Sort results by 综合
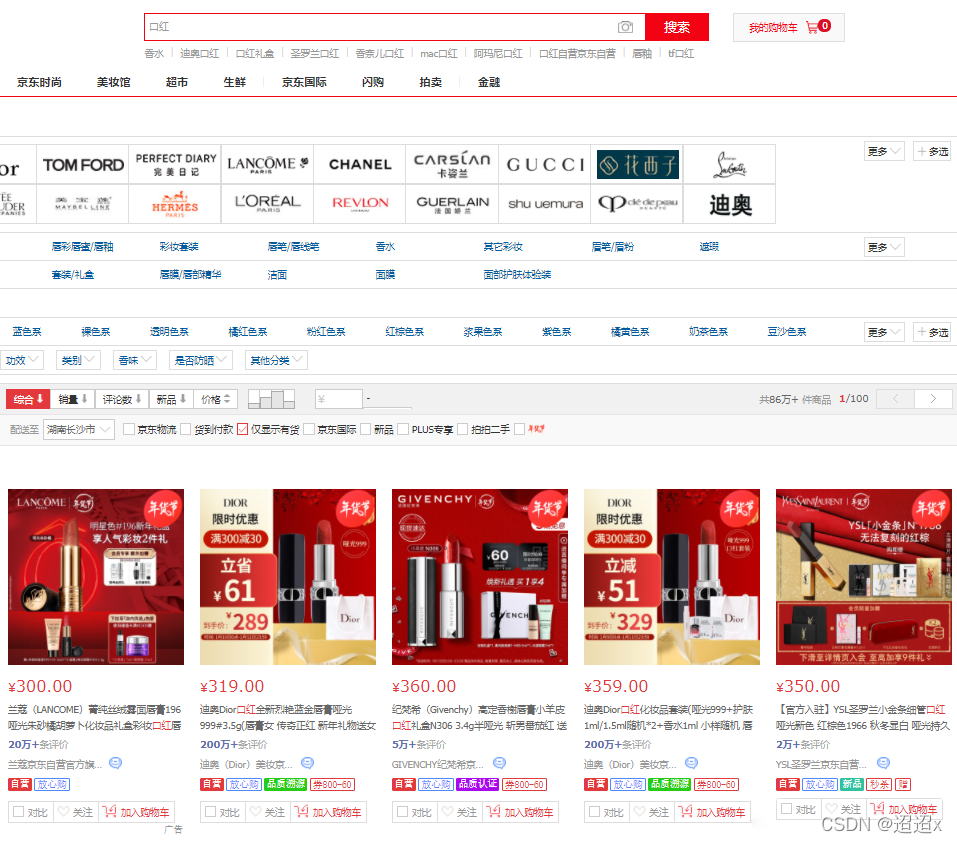 [x=28, y=399]
